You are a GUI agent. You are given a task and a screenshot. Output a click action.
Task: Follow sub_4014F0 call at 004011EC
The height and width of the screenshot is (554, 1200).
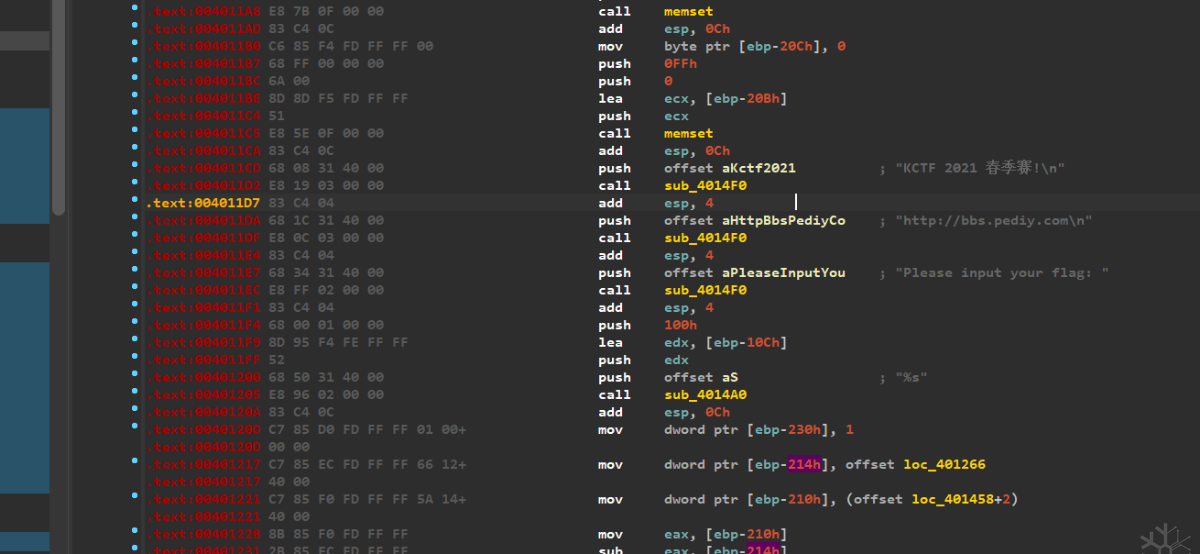click(705, 290)
